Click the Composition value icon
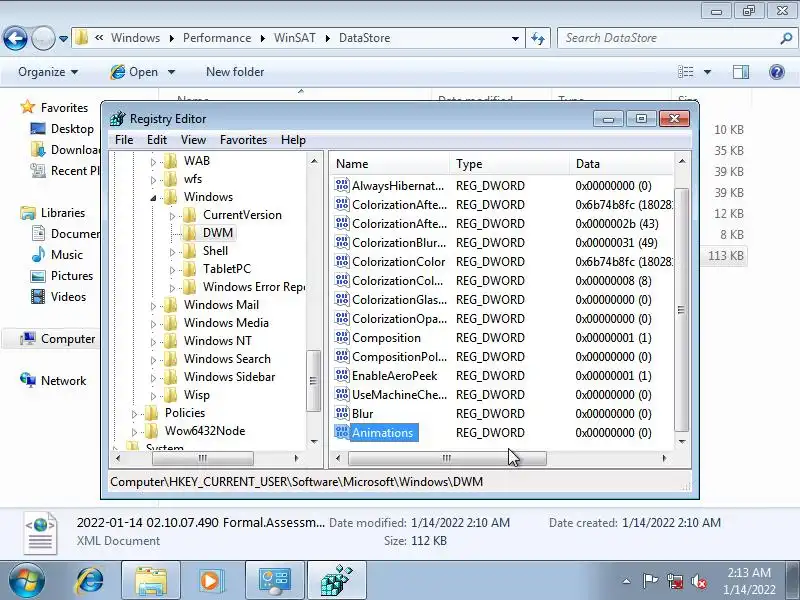This screenshot has width=800, height=600. [x=341, y=337]
